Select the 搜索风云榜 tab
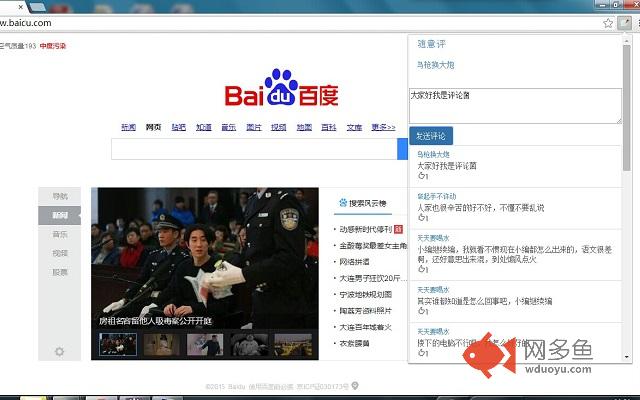The width and height of the screenshot is (640, 400). [x=363, y=203]
